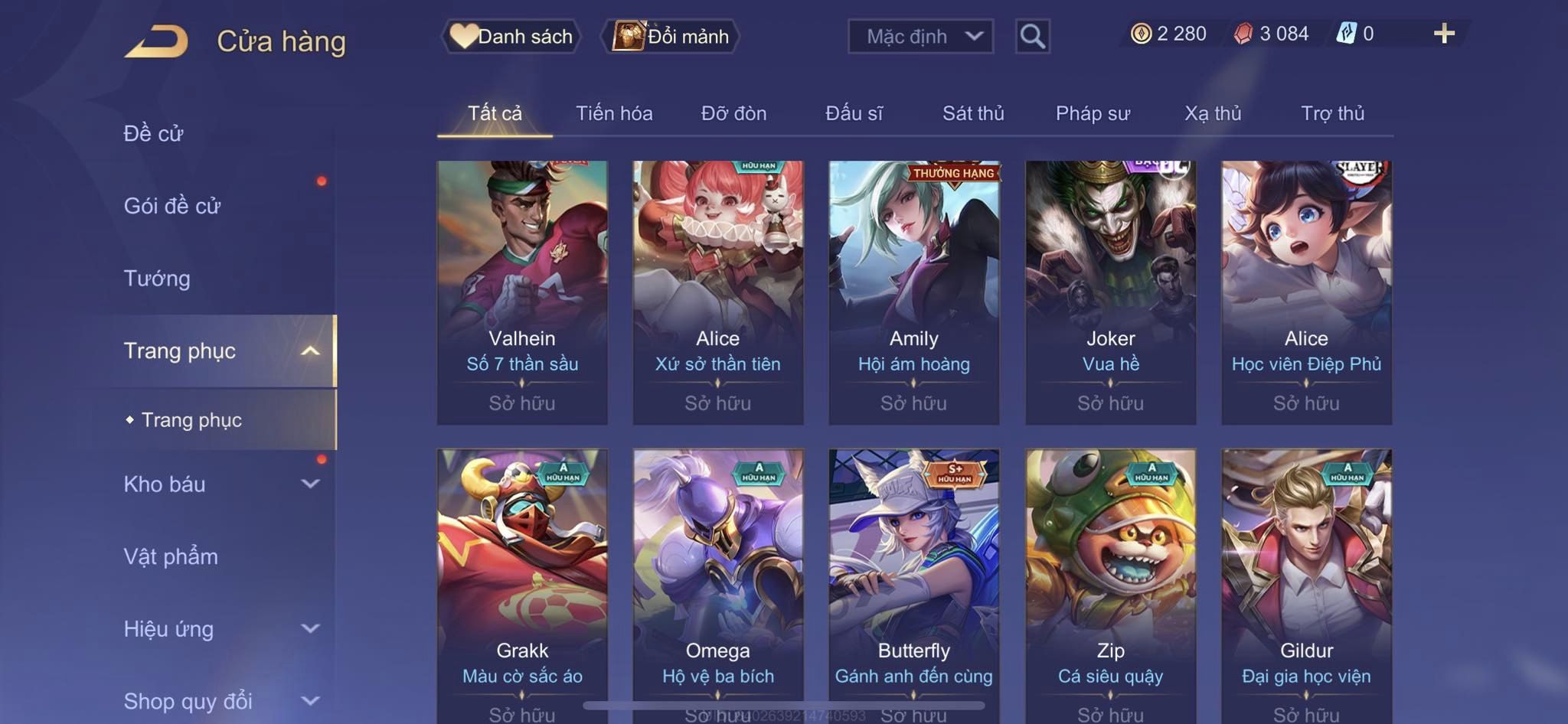Screen dimensions: 1568x724
Task: Switch to the Pháp sư tab
Action: pos(1093,113)
